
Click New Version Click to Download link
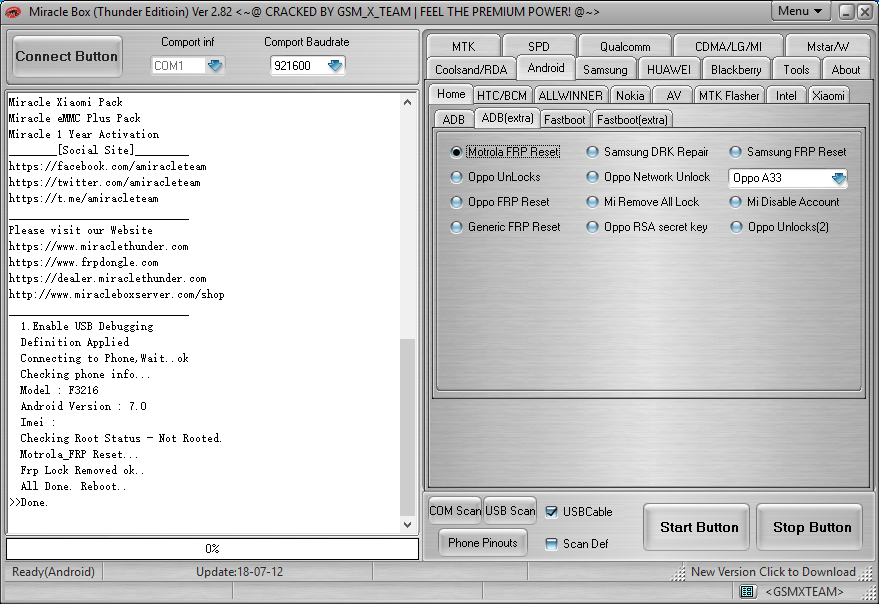[773, 571]
